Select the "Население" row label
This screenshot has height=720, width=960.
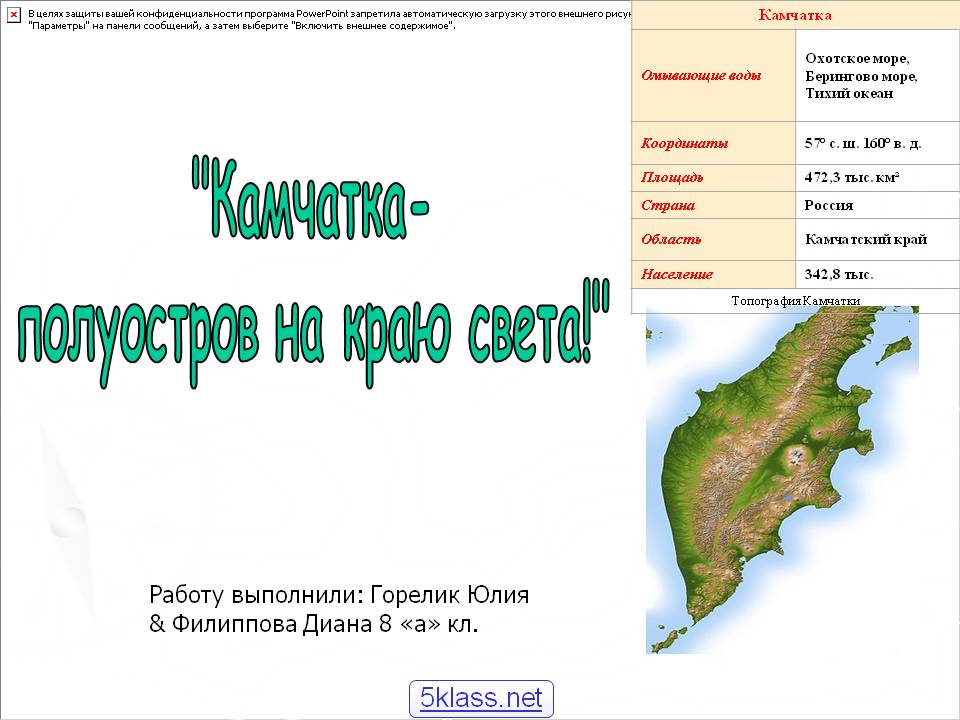click(x=677, y=274)
